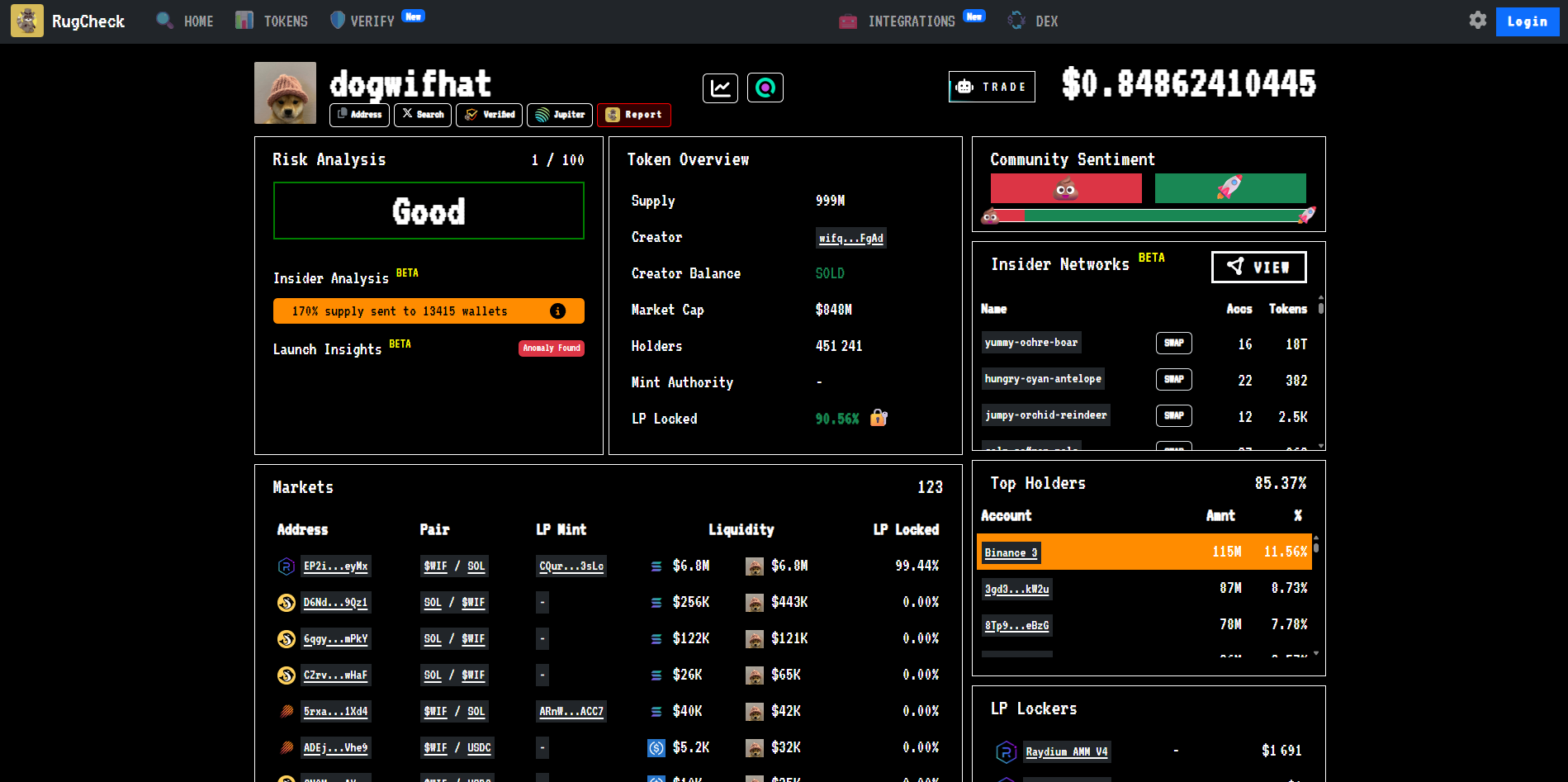Click the Login button
This screenshot has width=1568, height=782.
coord(1527,21)
